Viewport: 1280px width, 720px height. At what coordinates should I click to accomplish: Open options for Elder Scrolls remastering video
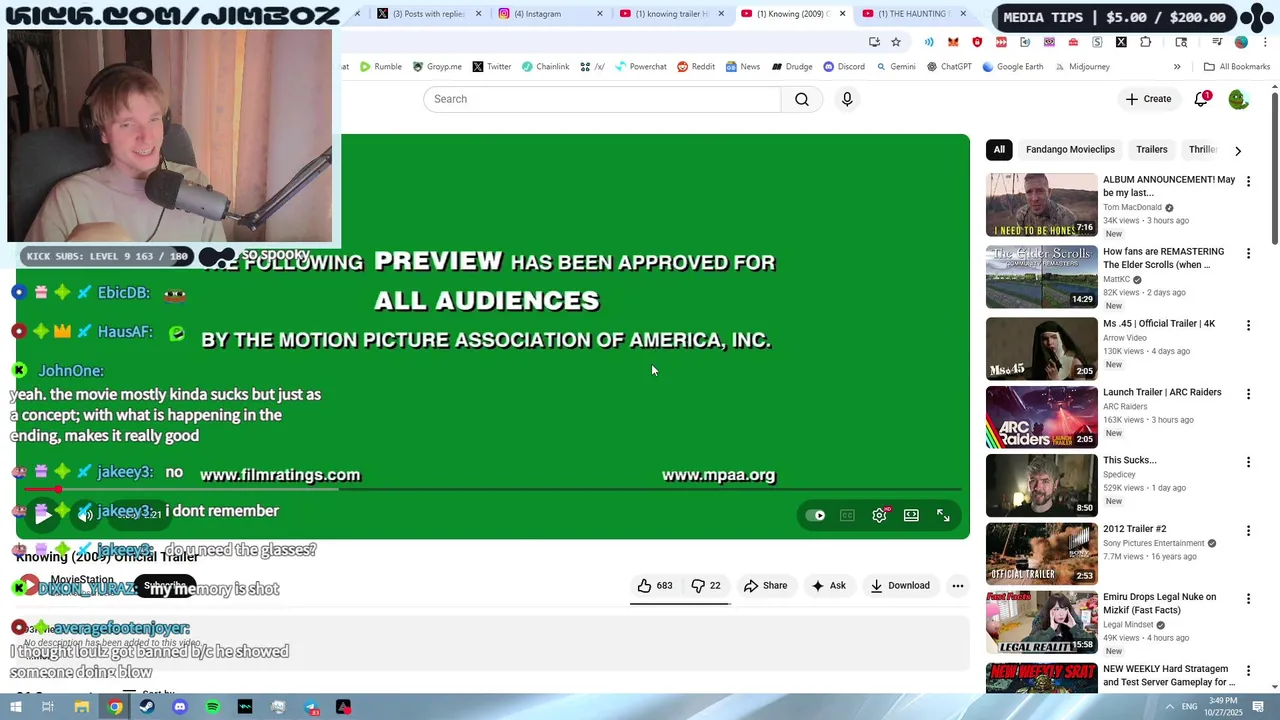(x=1248, y=254)
